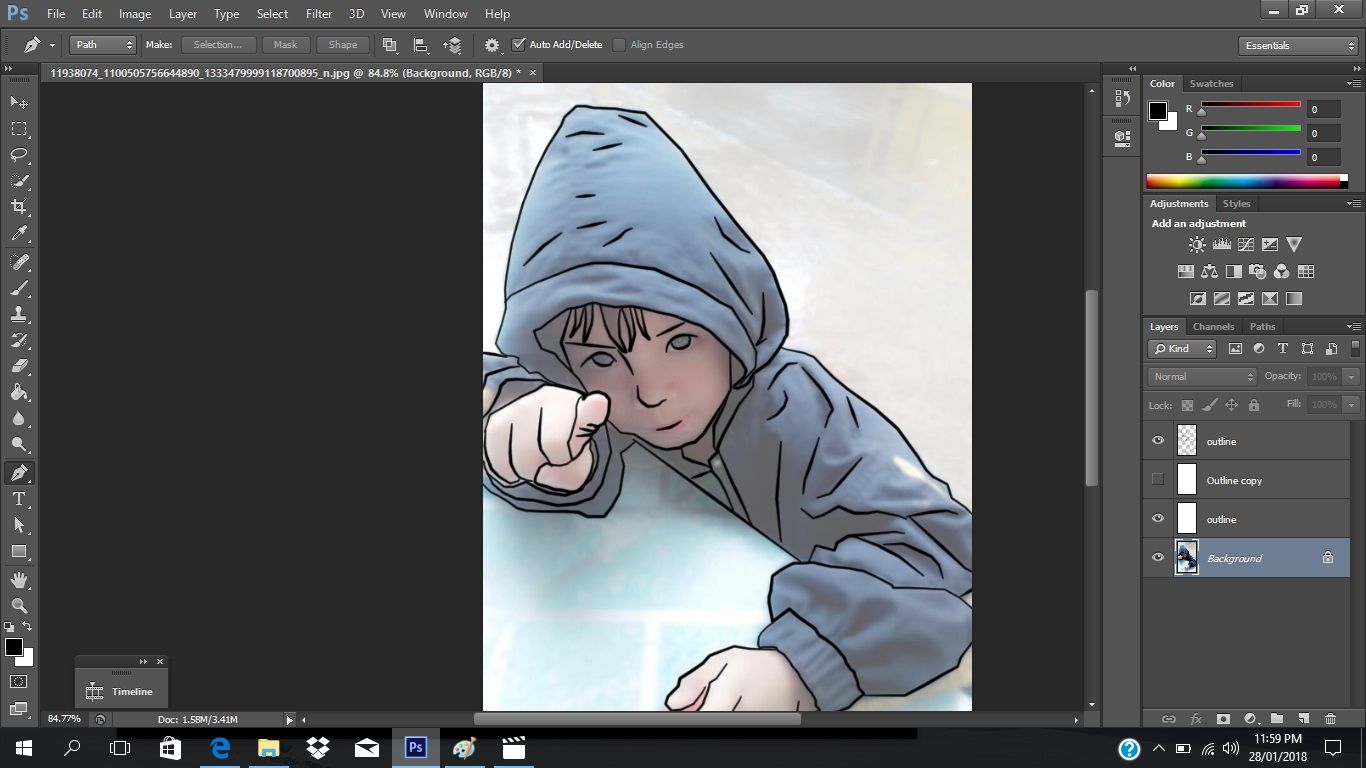Toggle Lock all for layer
This screenshot has width=1366, height=768.
pos(1254,405)
